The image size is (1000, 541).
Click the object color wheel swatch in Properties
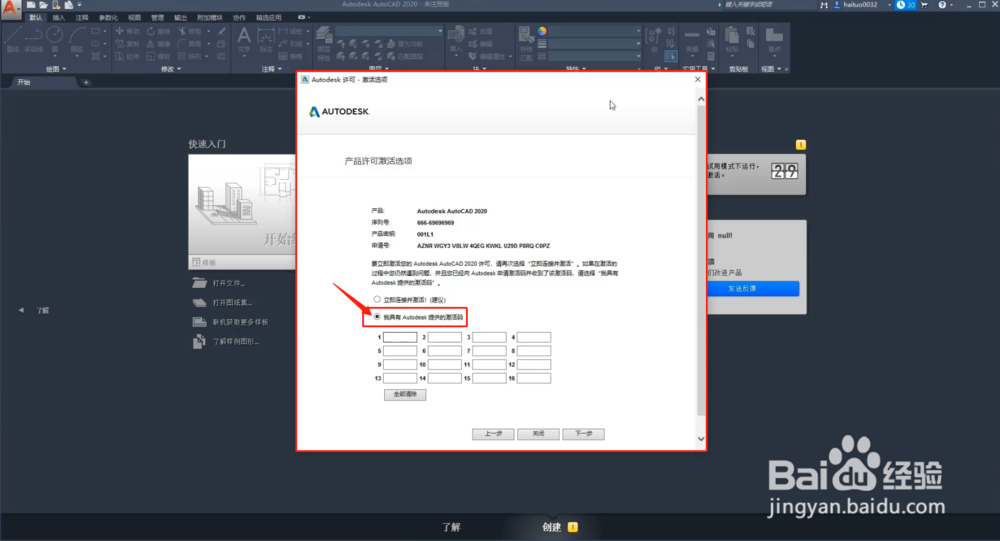tap(541, 31)
